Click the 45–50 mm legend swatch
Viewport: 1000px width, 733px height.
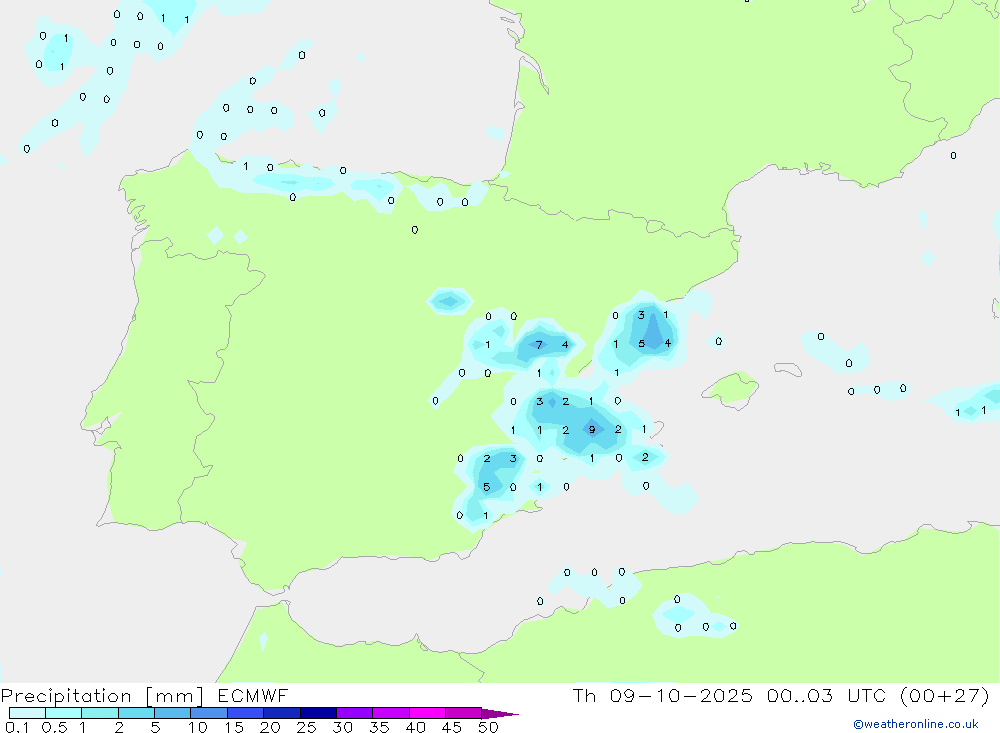pos(464,713)
